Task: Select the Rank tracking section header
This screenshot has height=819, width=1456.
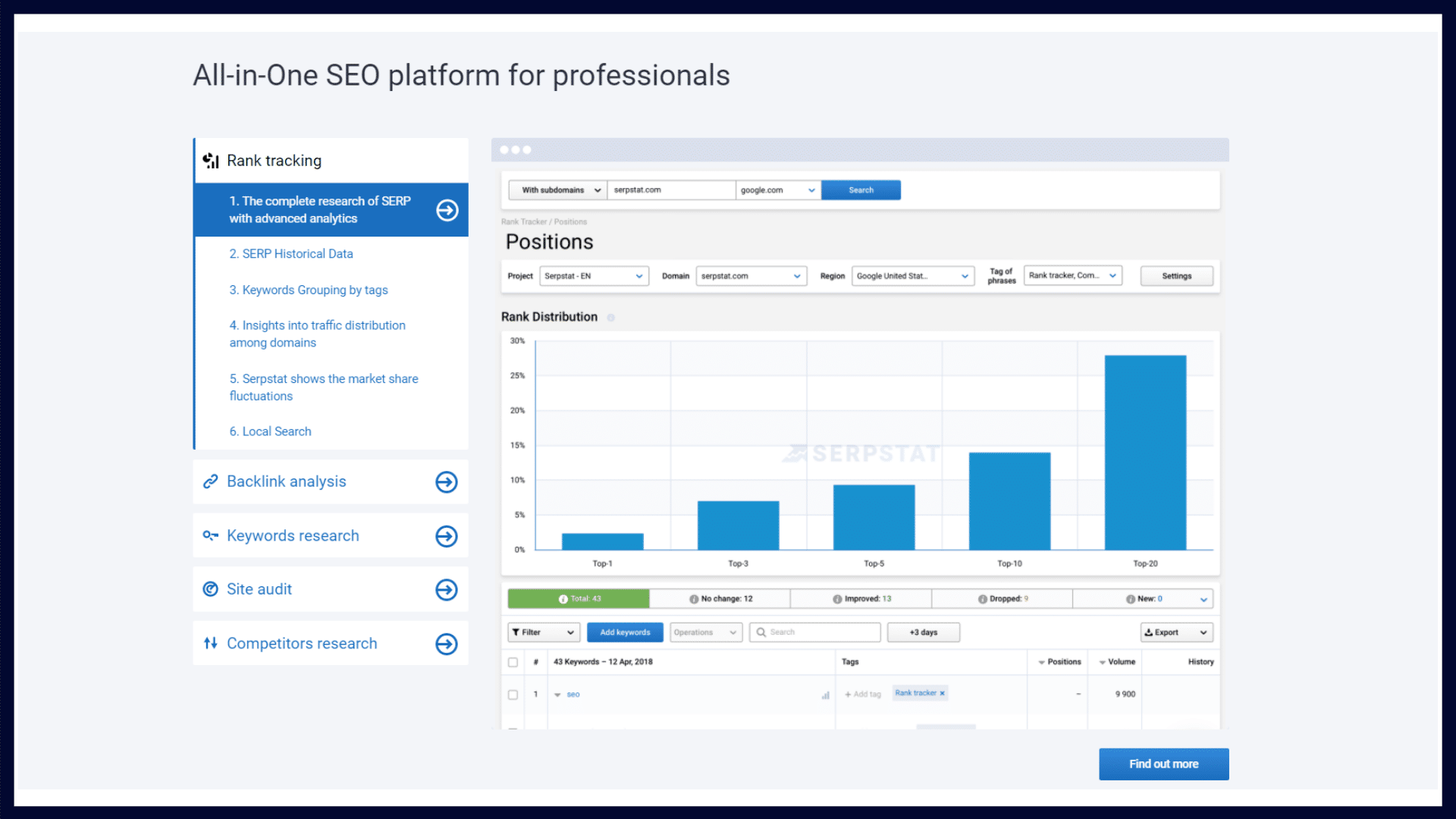Action: pos(331,161)
